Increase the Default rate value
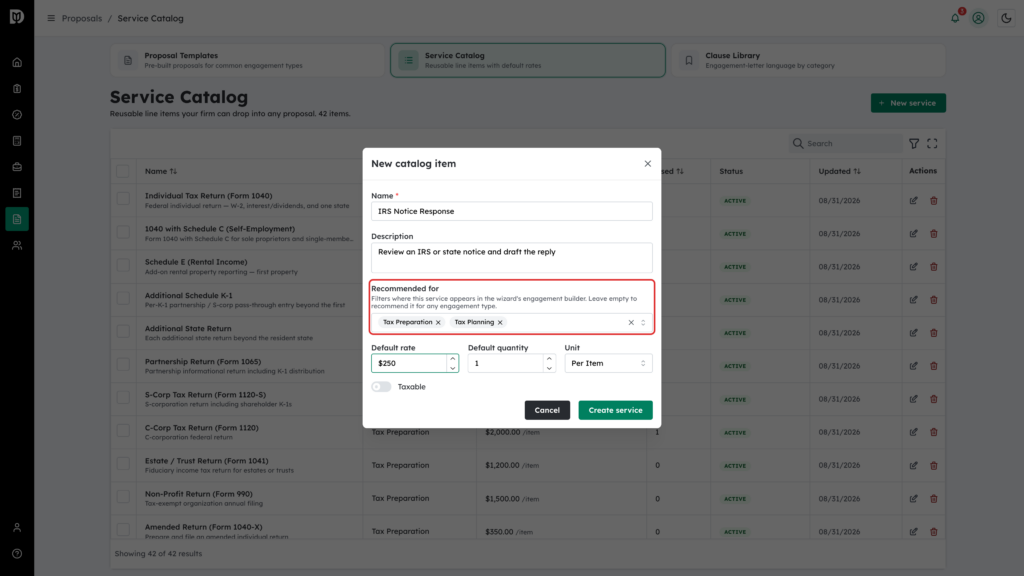 [453, 359]
